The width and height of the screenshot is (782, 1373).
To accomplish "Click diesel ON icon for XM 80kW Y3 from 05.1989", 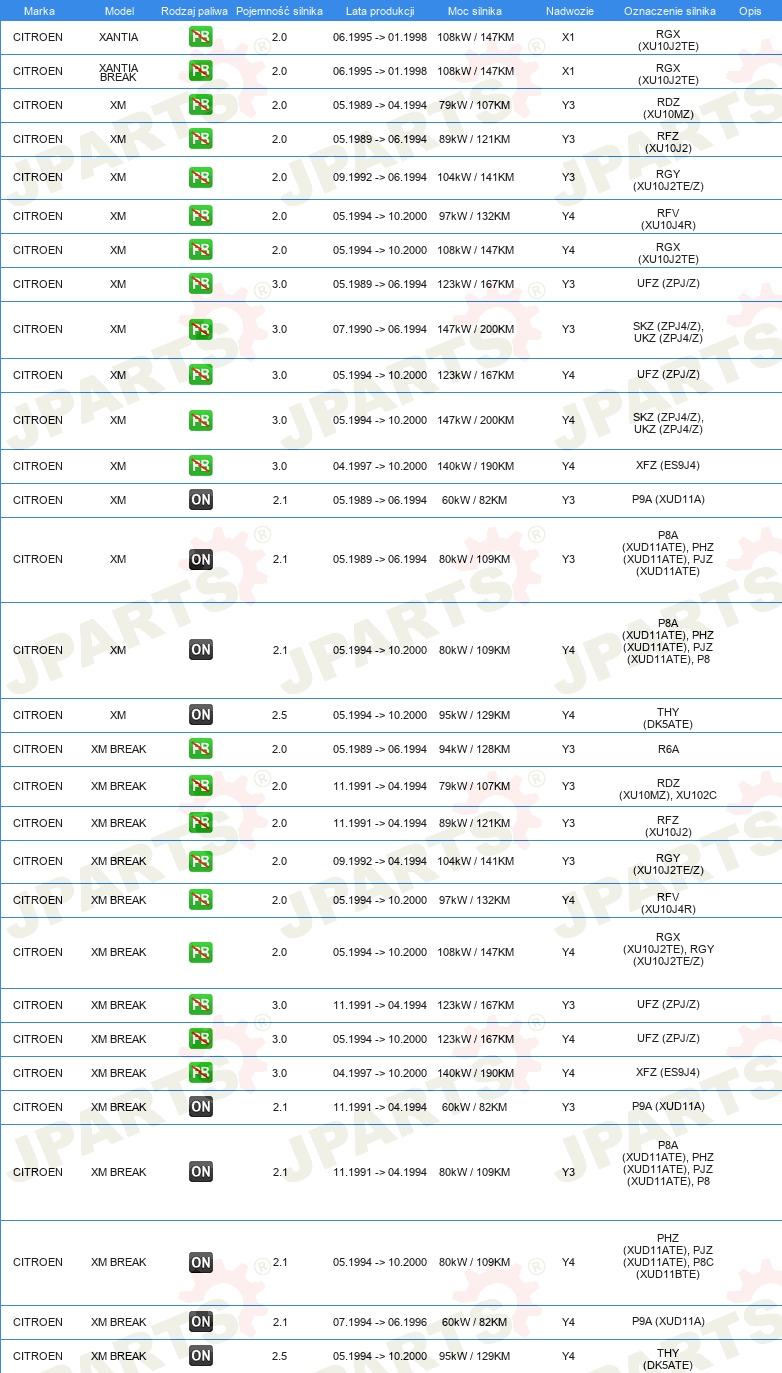I will 201,559.
